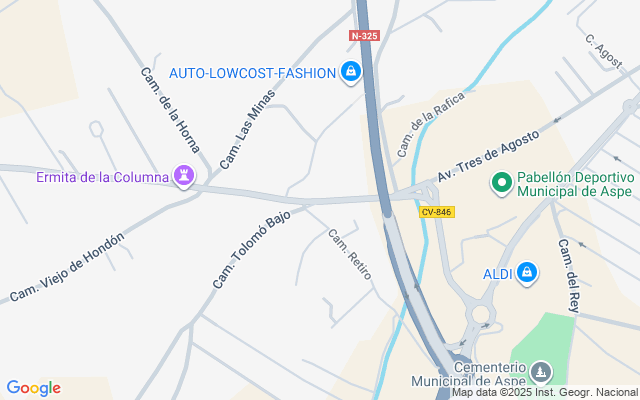640x400 pixels.
Task: Click the Cam. Tolomó Bajo road label
Action: click(x=251, y=249)
